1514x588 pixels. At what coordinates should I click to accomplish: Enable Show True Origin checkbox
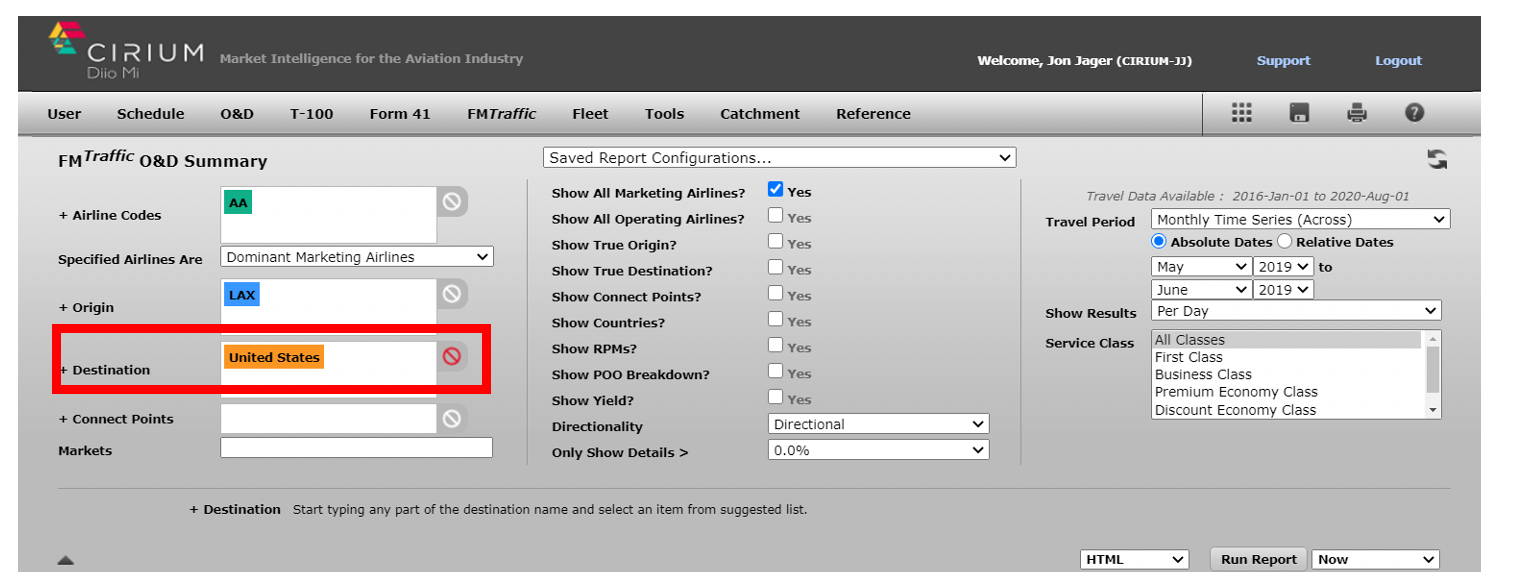click(775, 241)
